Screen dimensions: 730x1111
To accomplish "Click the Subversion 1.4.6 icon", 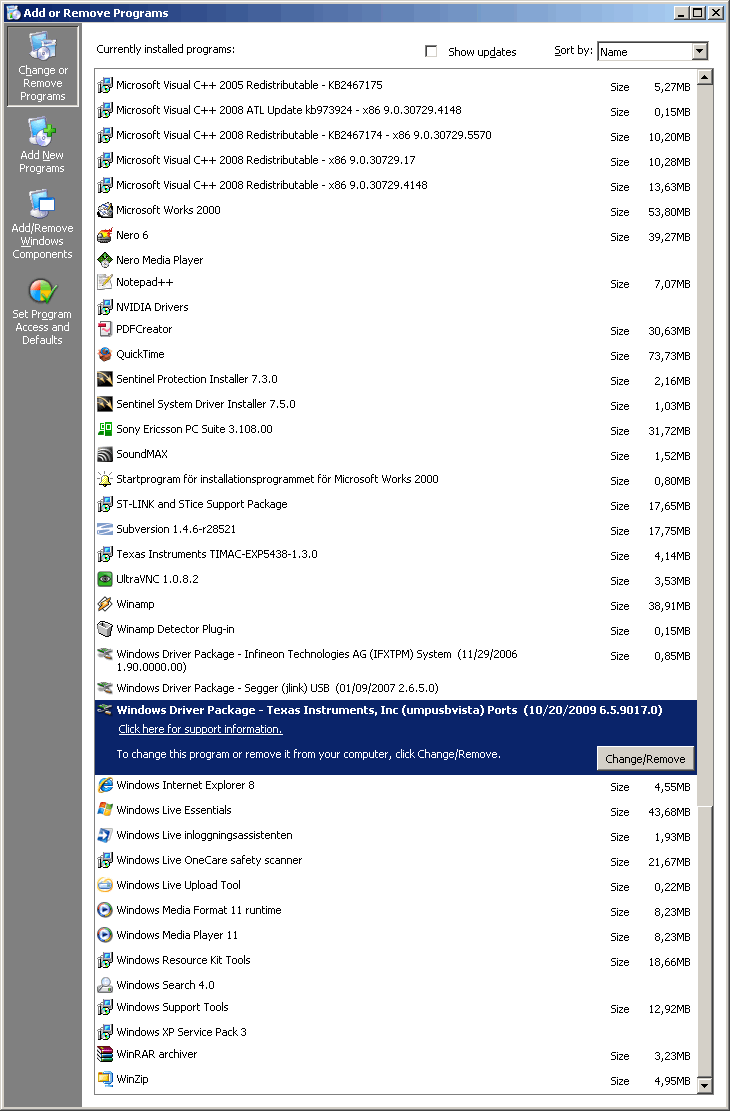I will tap(105, 529).
